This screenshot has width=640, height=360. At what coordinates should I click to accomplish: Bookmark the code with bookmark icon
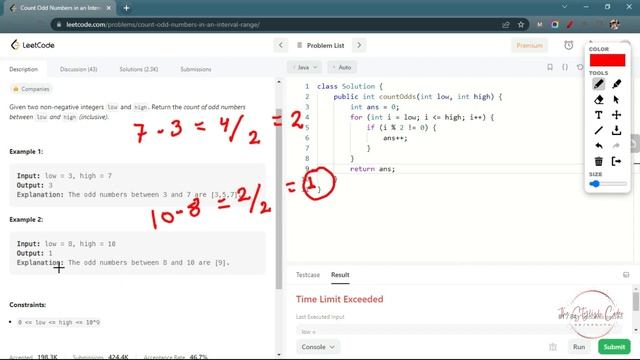pyautogui.click(x=550, y=67)
